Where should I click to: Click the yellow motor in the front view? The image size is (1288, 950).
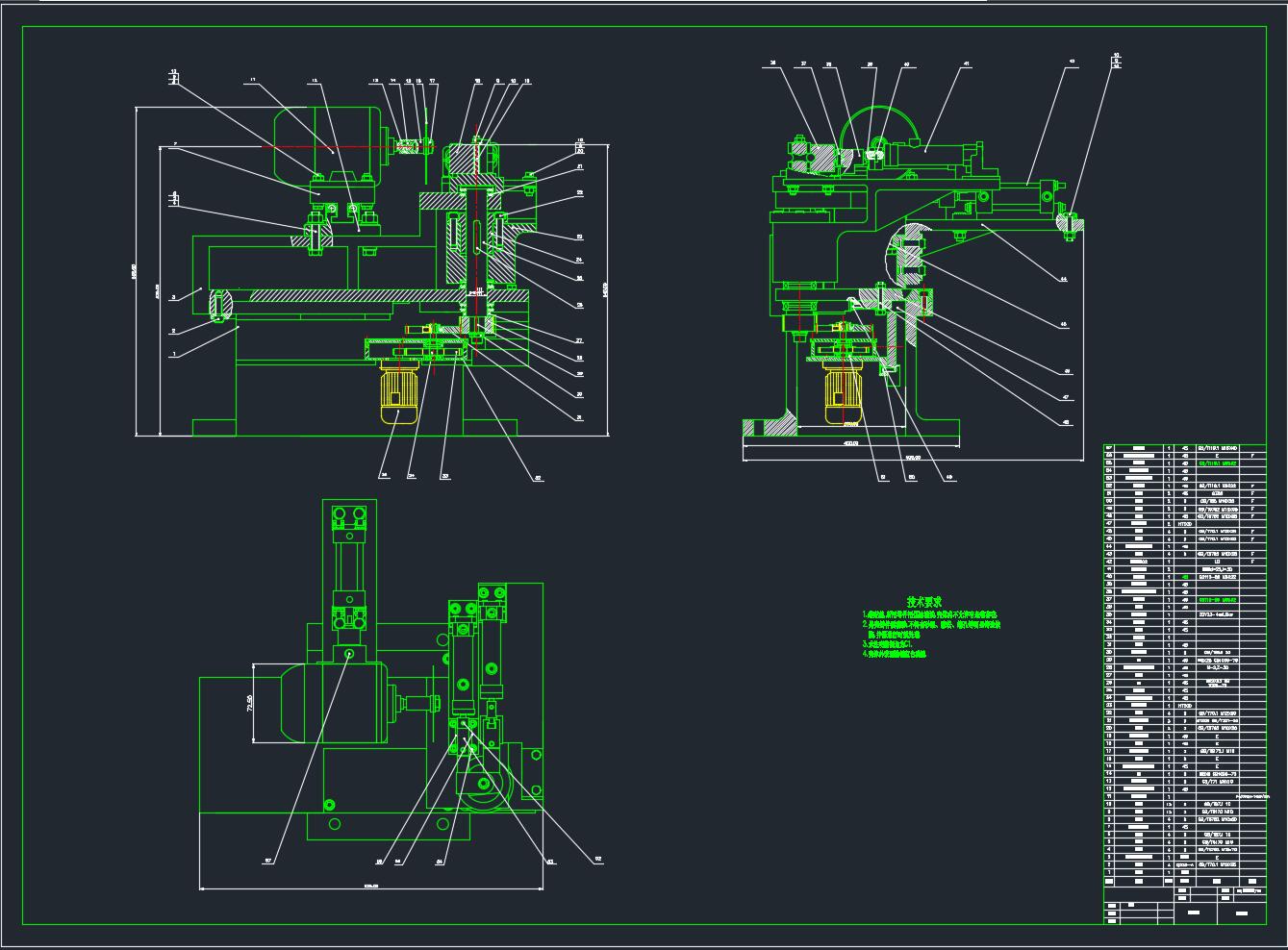(398, 394)
